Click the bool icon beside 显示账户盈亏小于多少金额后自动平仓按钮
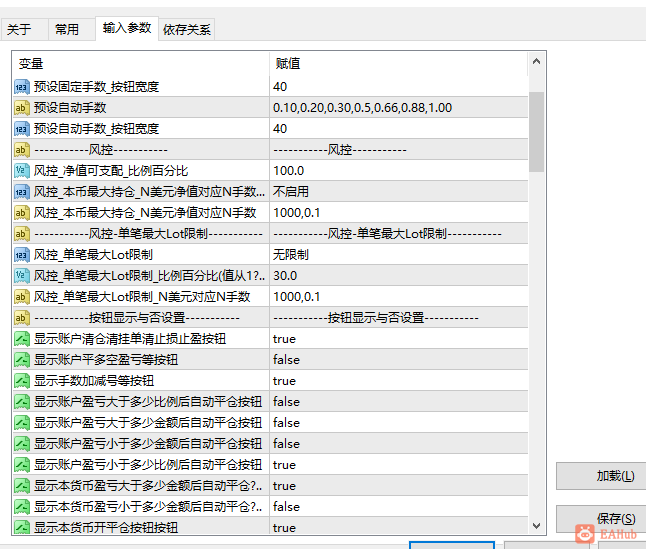646x549 pixels. [x=21, y=444]
